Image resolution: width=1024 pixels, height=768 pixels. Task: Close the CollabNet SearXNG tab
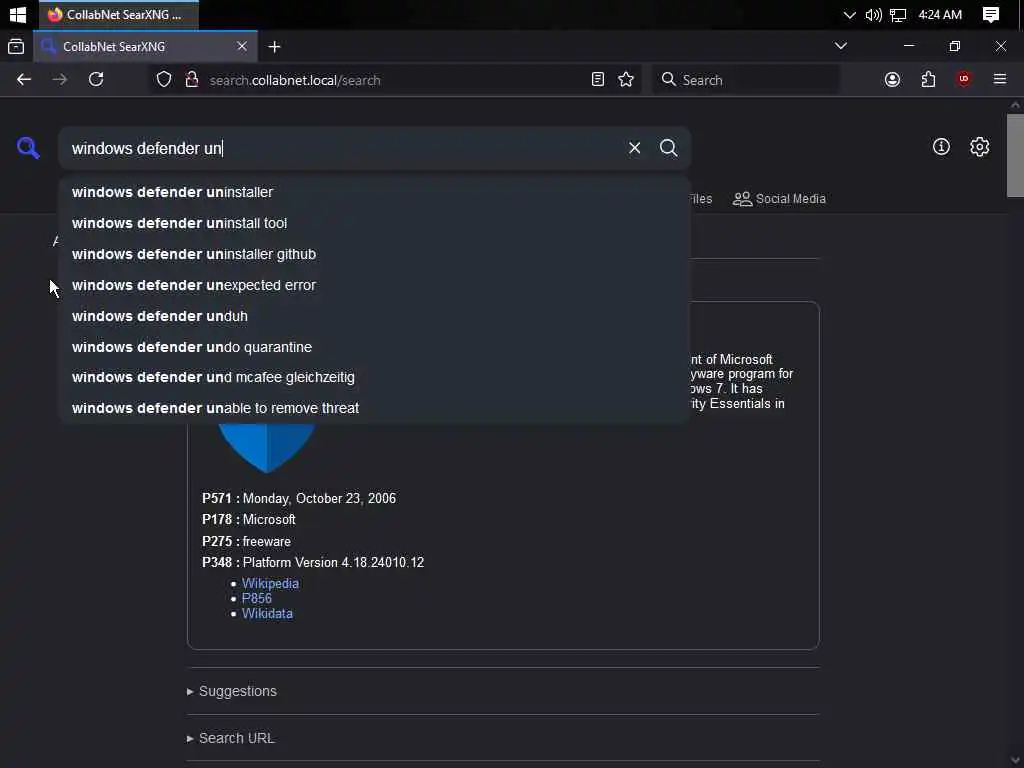tap(242, 46)
